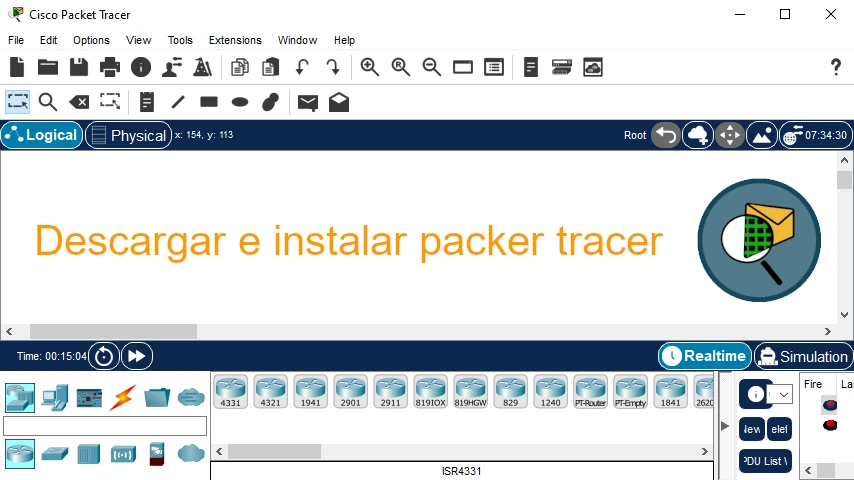The width and height of the screenshot is (854, 480).
Task: Pick the Inspect magnifier tool
Action: click(48, 102)
